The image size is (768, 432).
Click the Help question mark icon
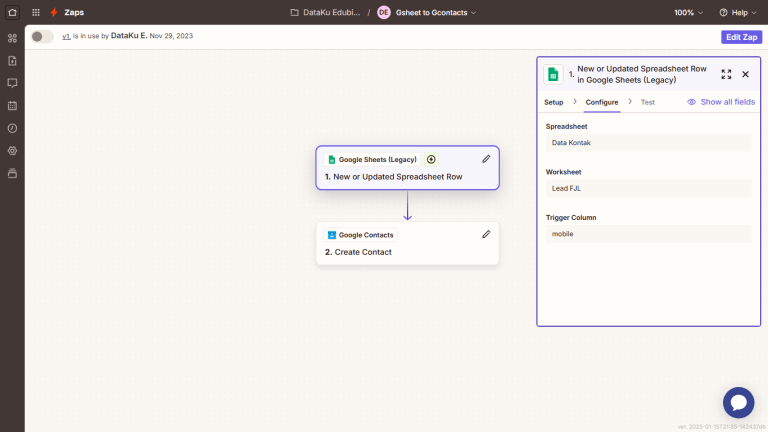pos(723,13)
